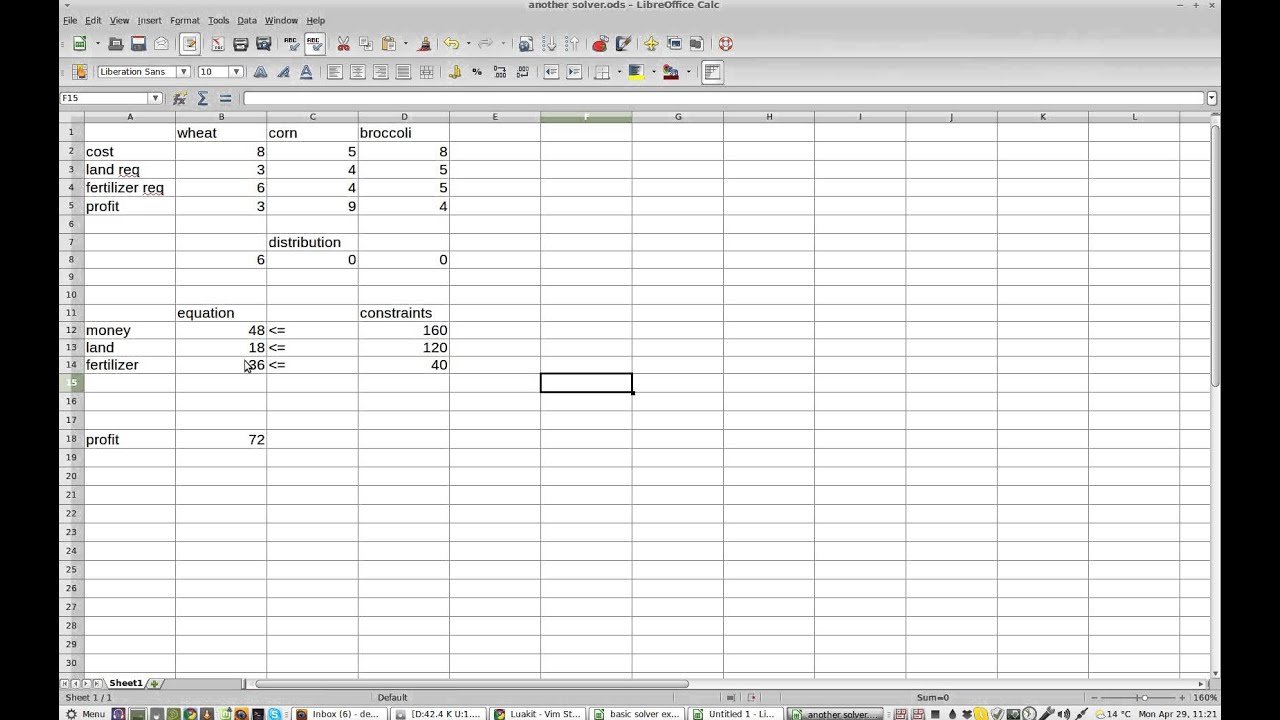Align cell text left

click(x=334, y=72)
